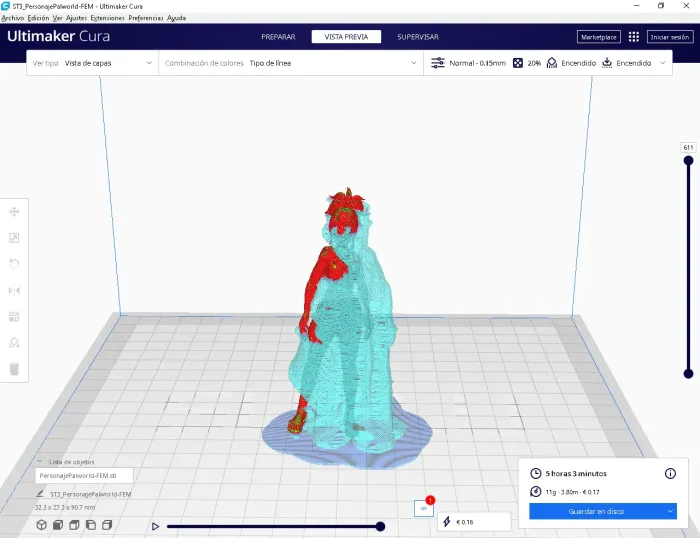Open the Support Blocker tool
The height and width of the screenshot is (538, 700).
[14, 343]
